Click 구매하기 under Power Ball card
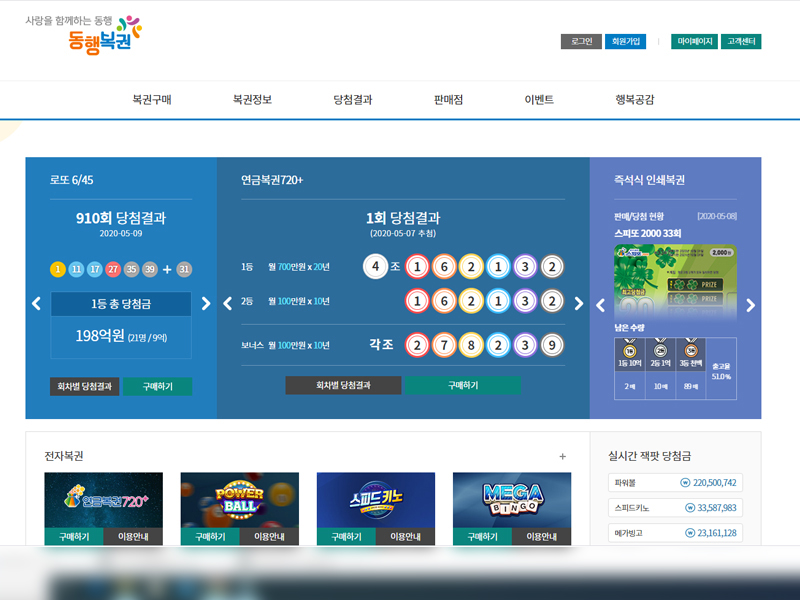The image size is (800, 600). click(x=210, y=536)
